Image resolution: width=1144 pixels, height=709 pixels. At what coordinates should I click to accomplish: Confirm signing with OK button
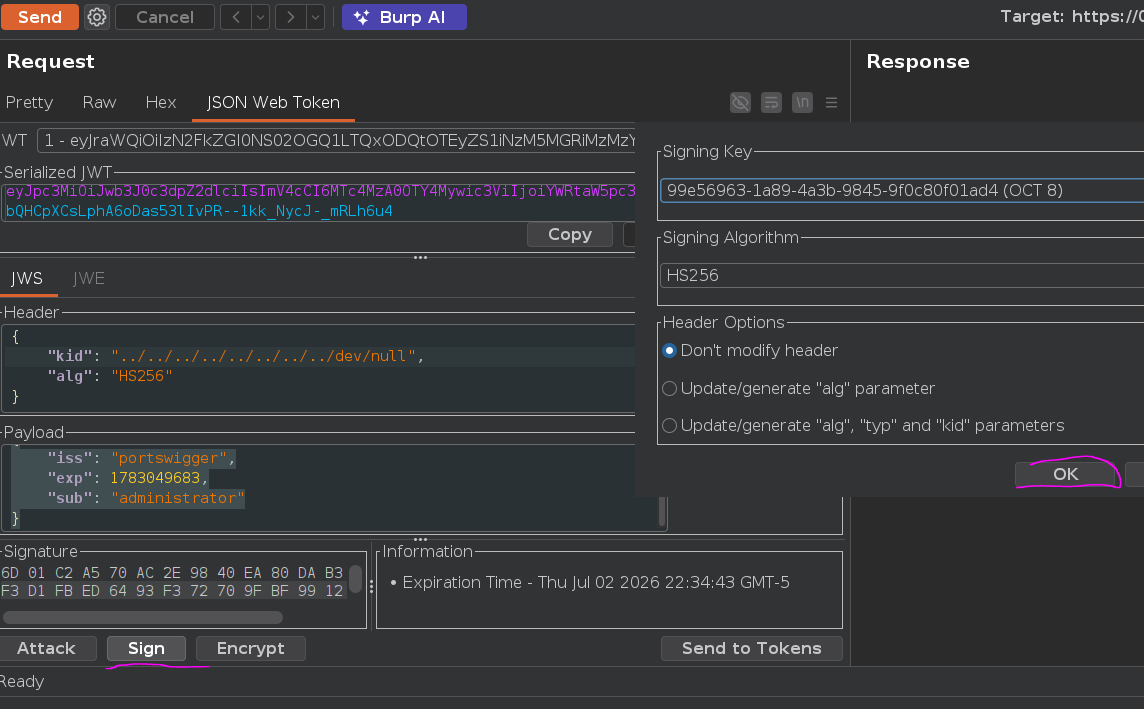click(x=1066, y=474)
